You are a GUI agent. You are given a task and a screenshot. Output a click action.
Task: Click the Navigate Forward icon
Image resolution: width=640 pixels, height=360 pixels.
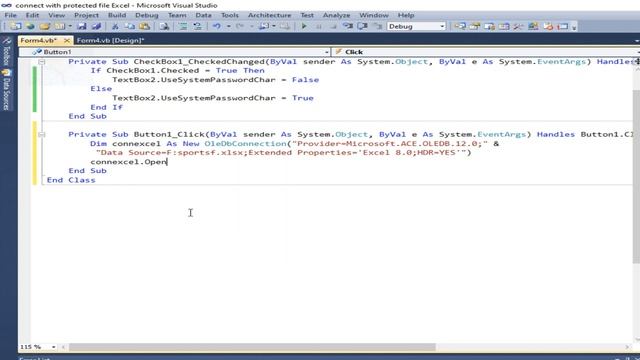285,26
